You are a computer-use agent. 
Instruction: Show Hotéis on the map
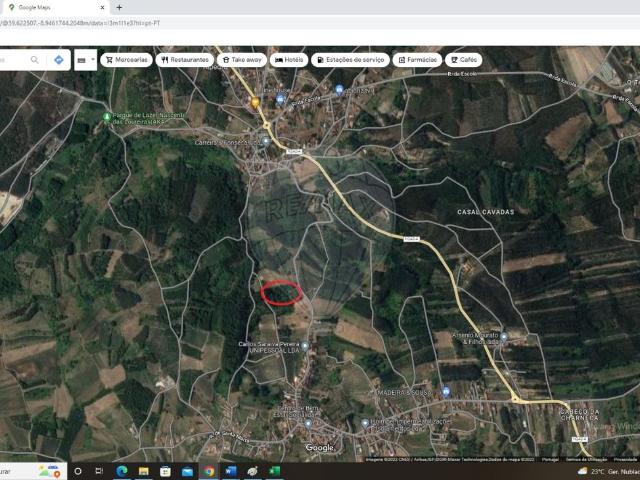click(x=289, y=60)
